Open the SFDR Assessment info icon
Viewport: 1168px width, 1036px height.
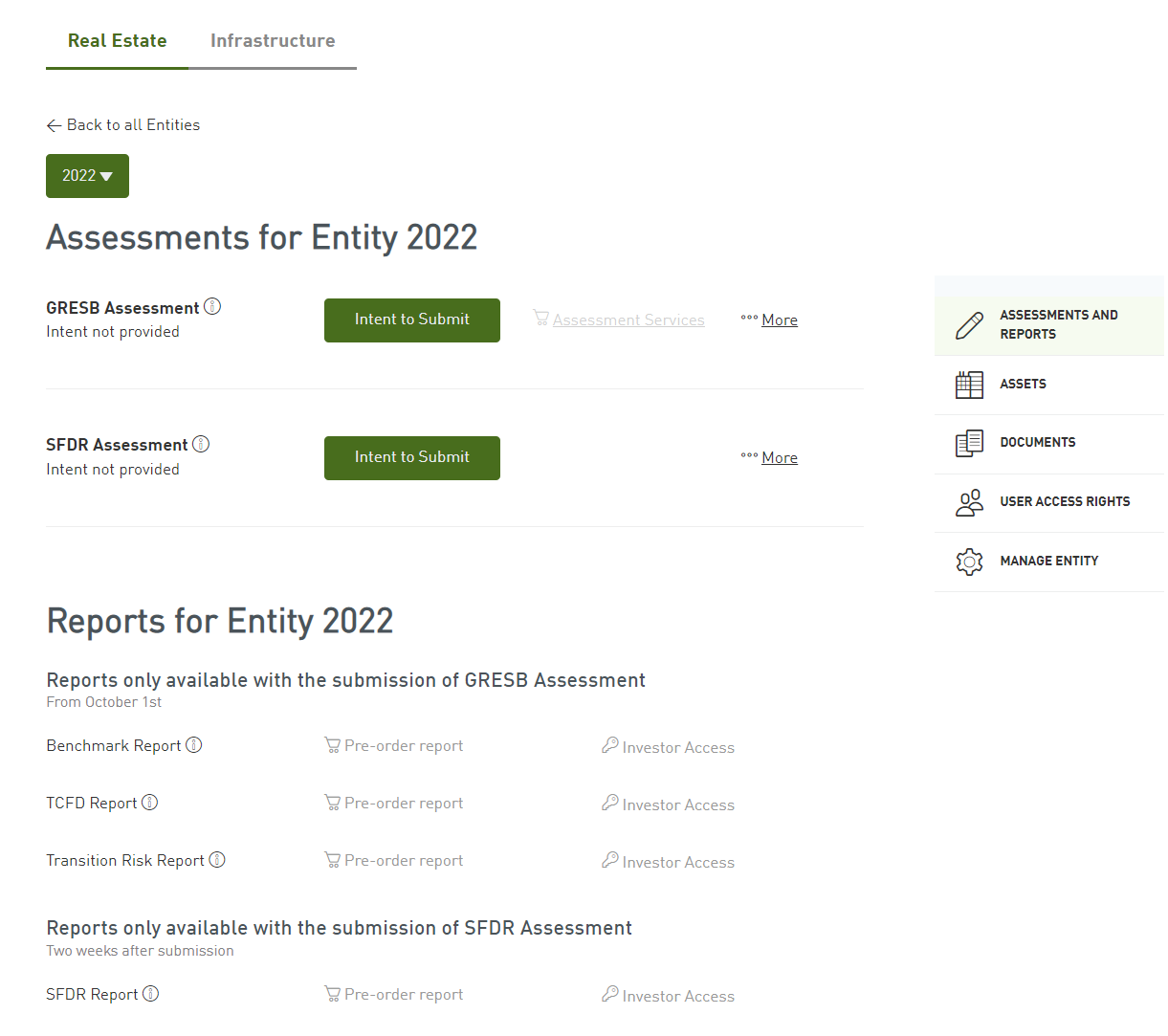pos(201,444)
